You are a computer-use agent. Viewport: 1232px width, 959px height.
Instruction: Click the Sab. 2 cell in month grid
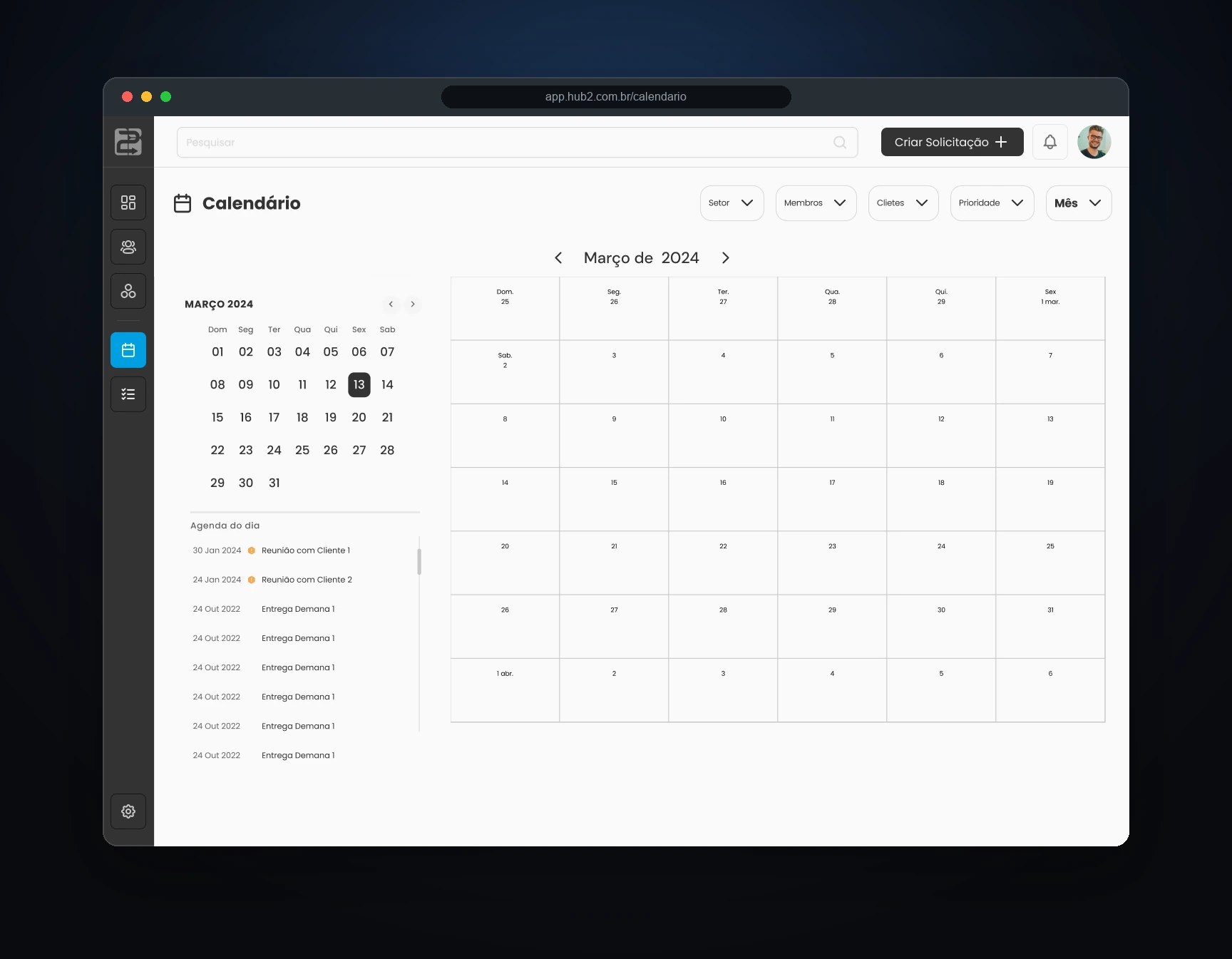(x=505, y=372)
